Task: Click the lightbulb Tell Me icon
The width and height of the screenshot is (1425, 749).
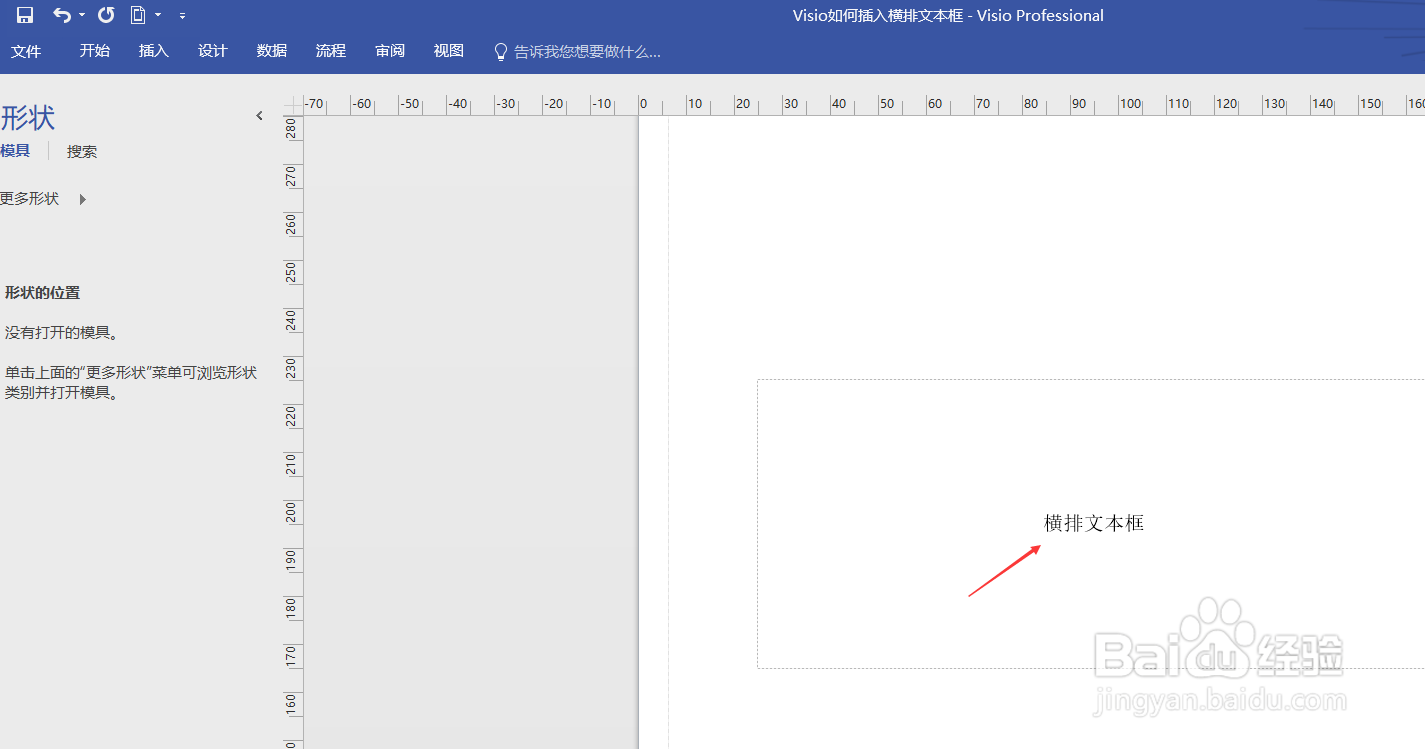Action: [x=502, y=52]
